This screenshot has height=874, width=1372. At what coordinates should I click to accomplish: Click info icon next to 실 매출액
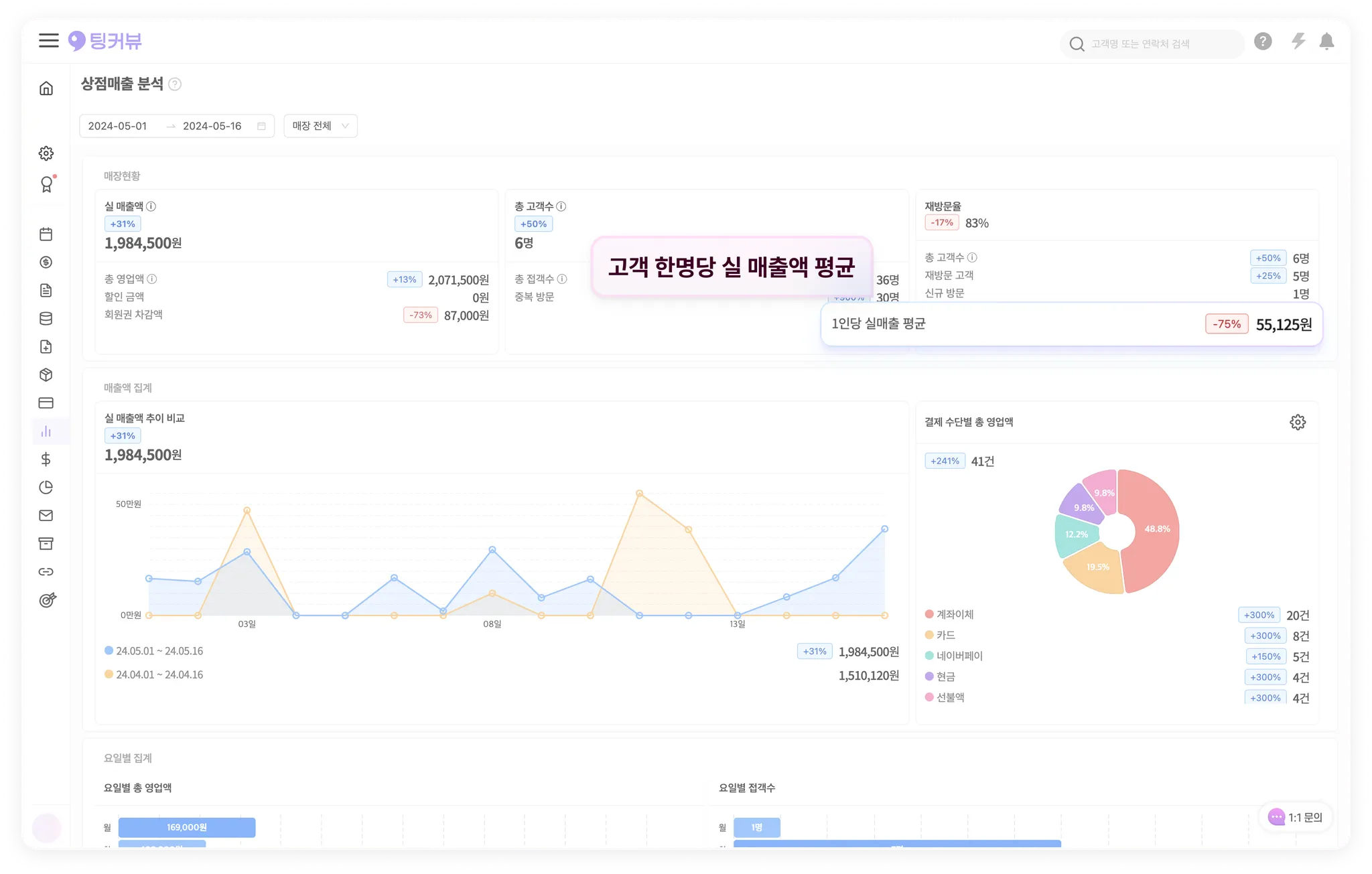pos(151,207)
